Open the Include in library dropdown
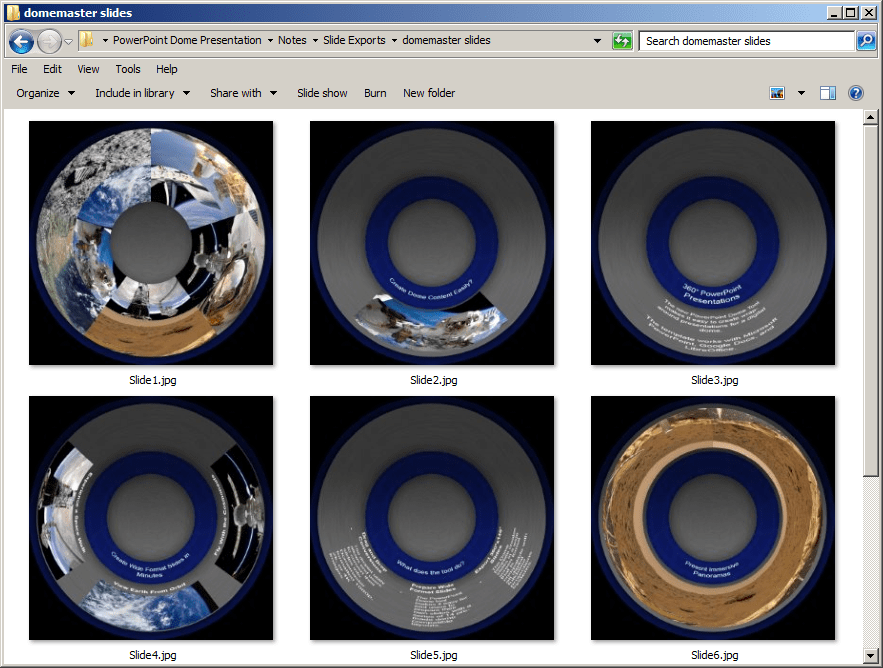The width and height of the screenshot is (883, 668). 142,93
